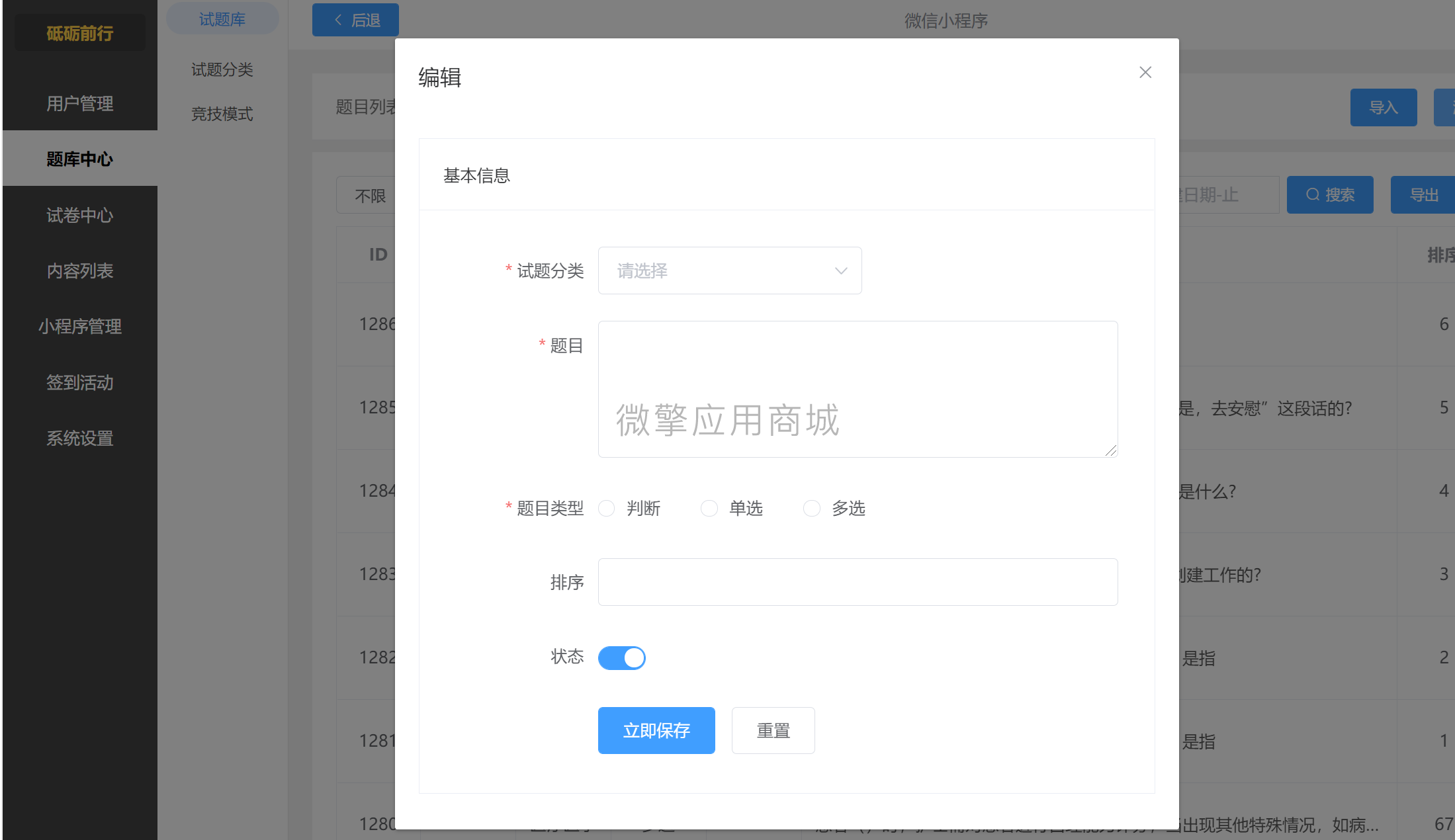The image size is (1455, 840).
Task: Open 试卷中心 in the sidebar
Action: point(80,215)
